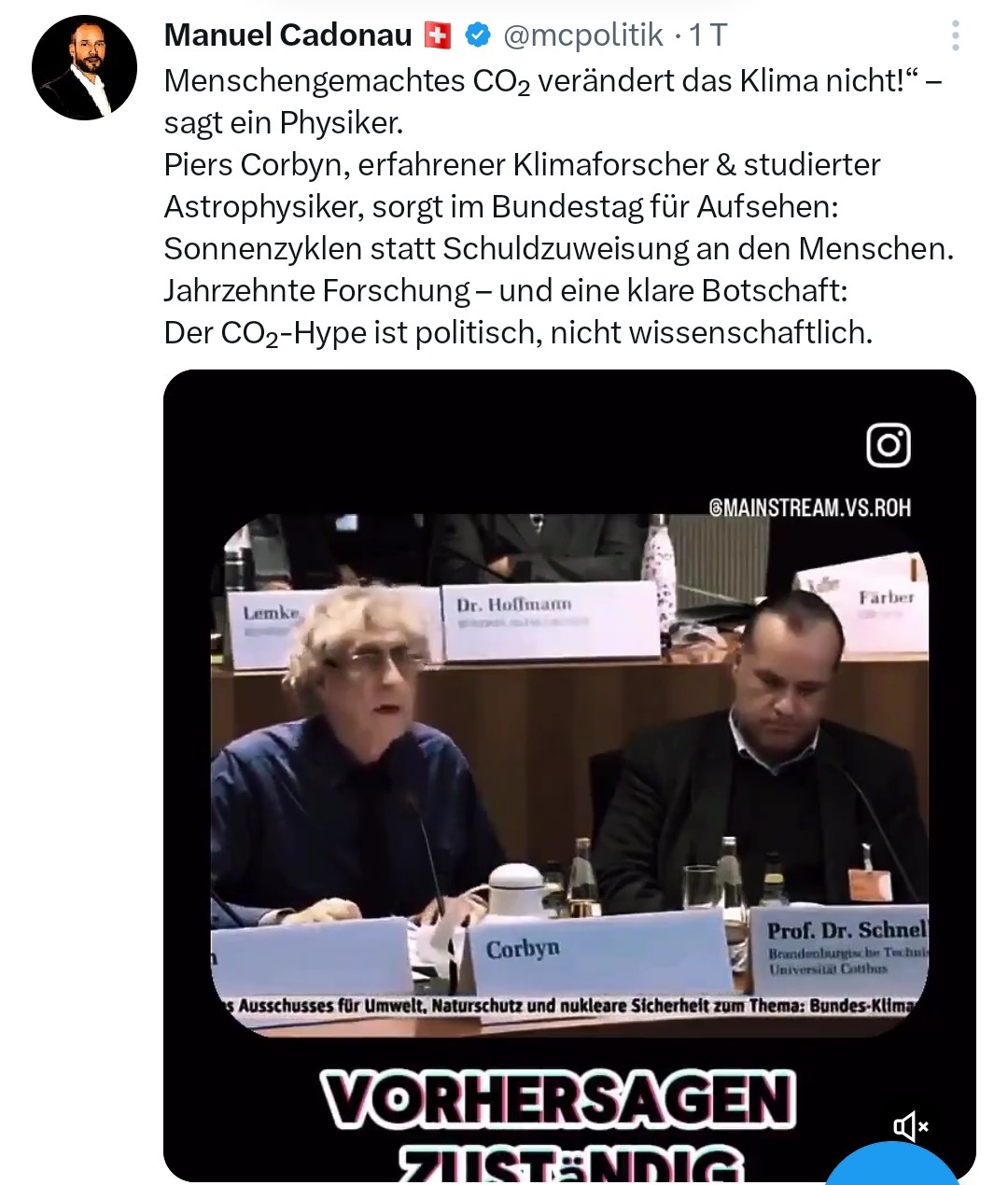The width and height of the screenshot is (1008, 1185).
Task: Click the Instagram logo in the video
Action: (889, 445)
